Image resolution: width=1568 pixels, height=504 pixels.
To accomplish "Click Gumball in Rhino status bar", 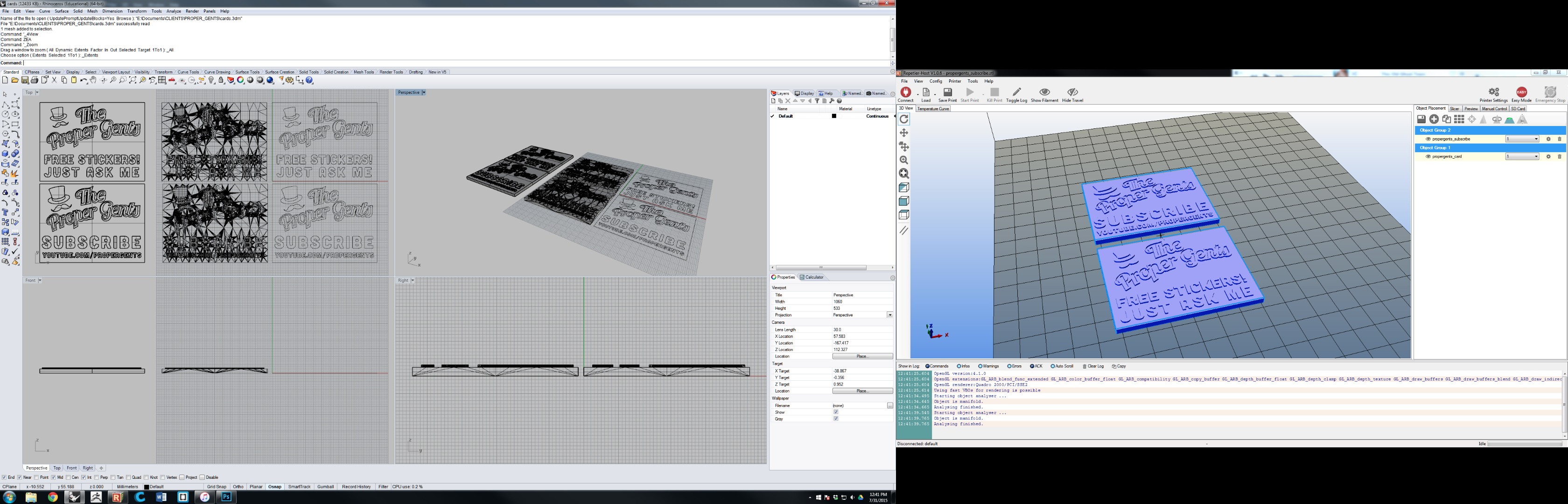I will pyautogui.click(x=326, y=486).
